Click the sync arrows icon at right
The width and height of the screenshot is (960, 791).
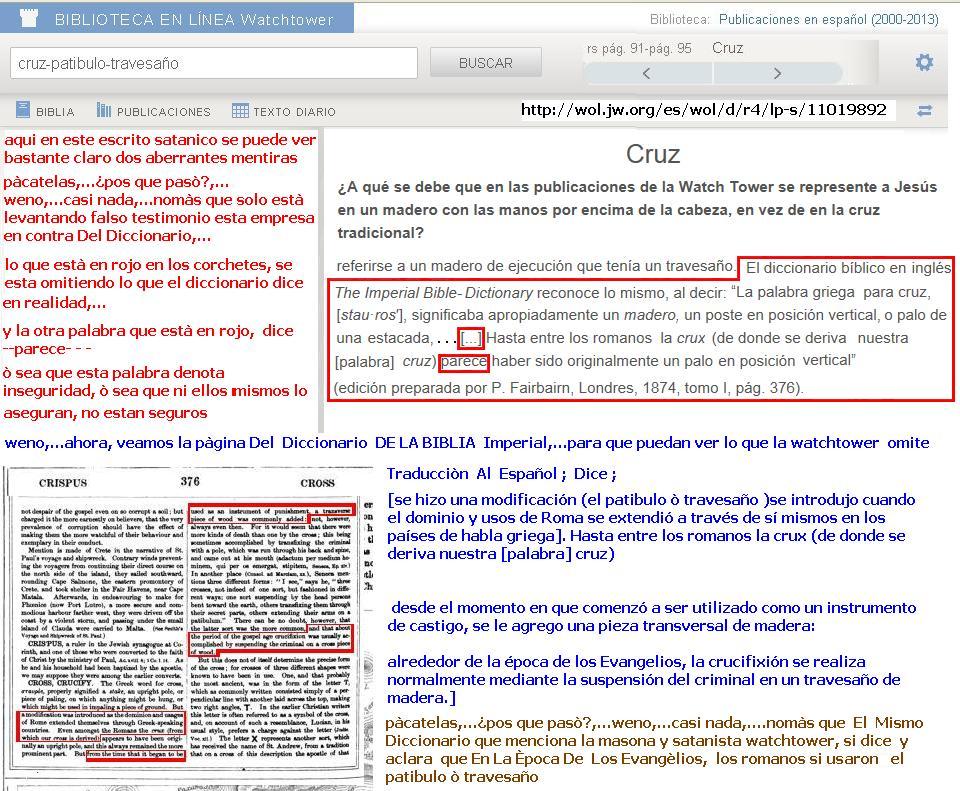point(924,111)
